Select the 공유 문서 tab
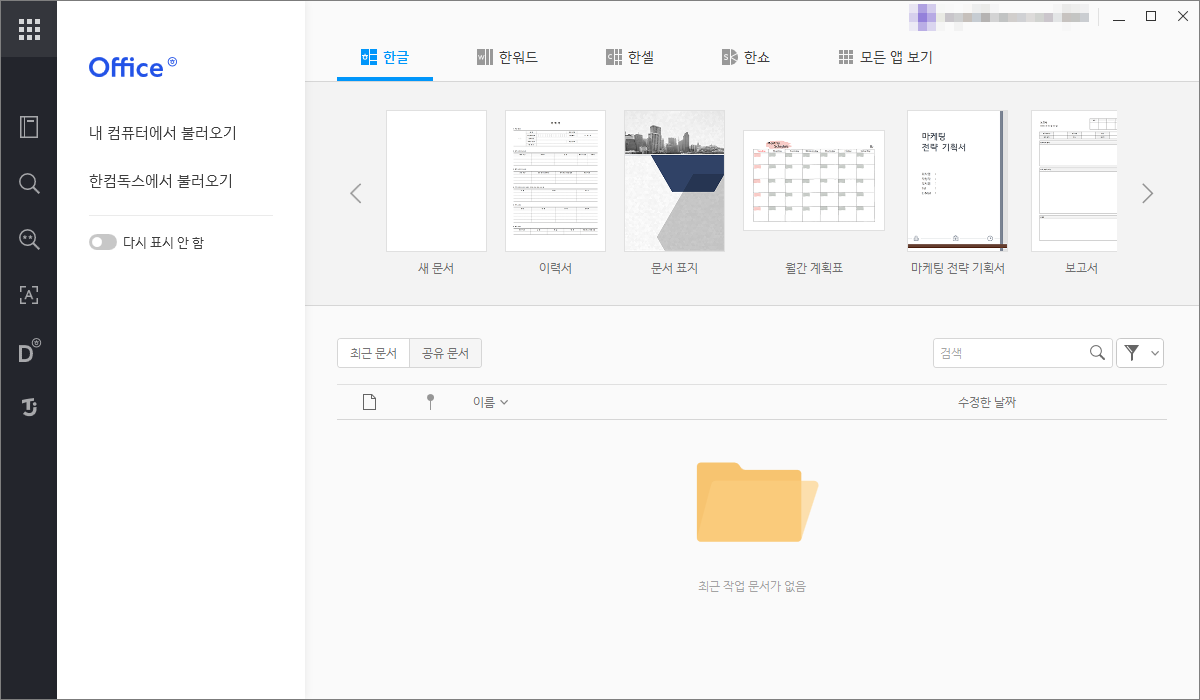 point(446,353)
